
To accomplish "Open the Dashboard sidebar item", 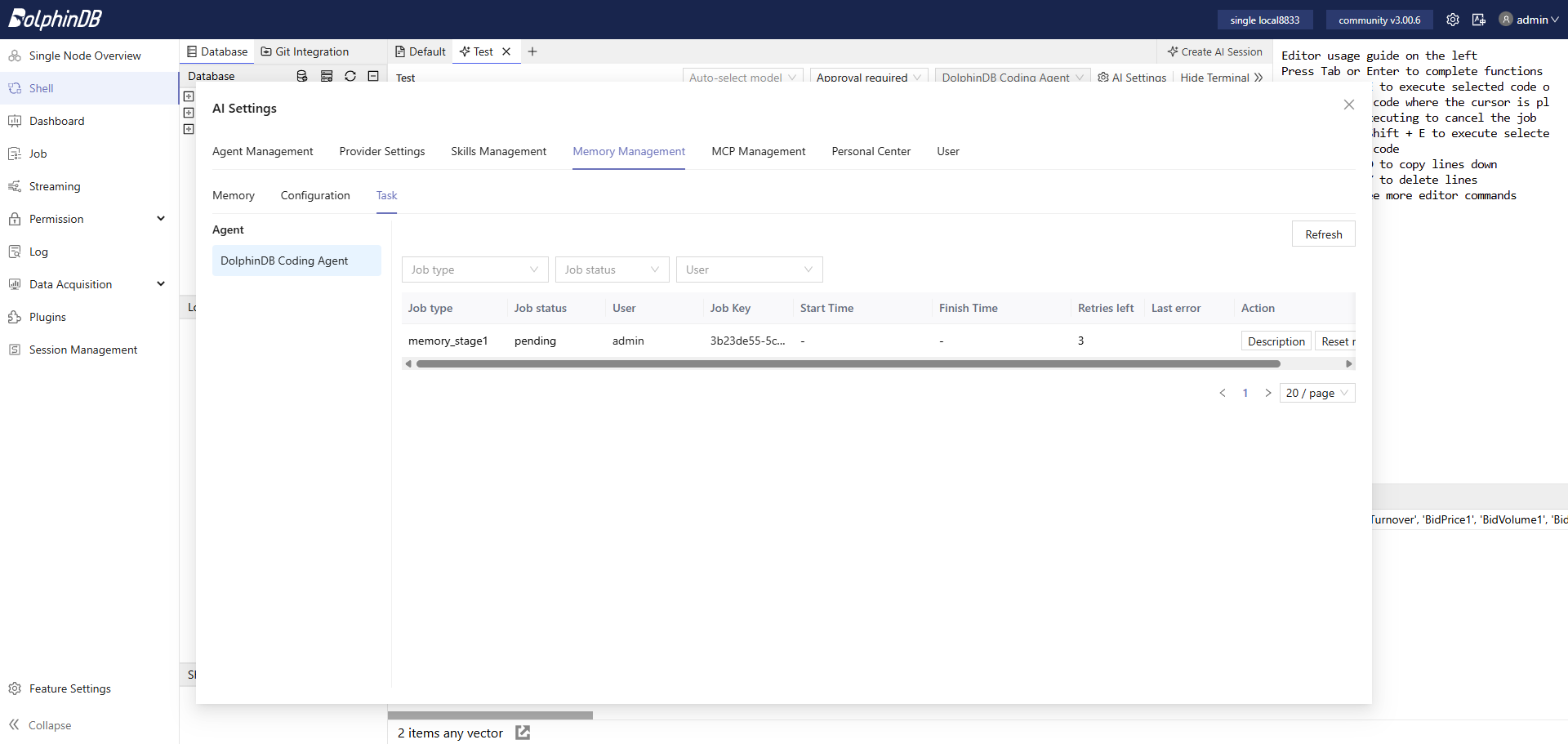I will tap(56, 121).
